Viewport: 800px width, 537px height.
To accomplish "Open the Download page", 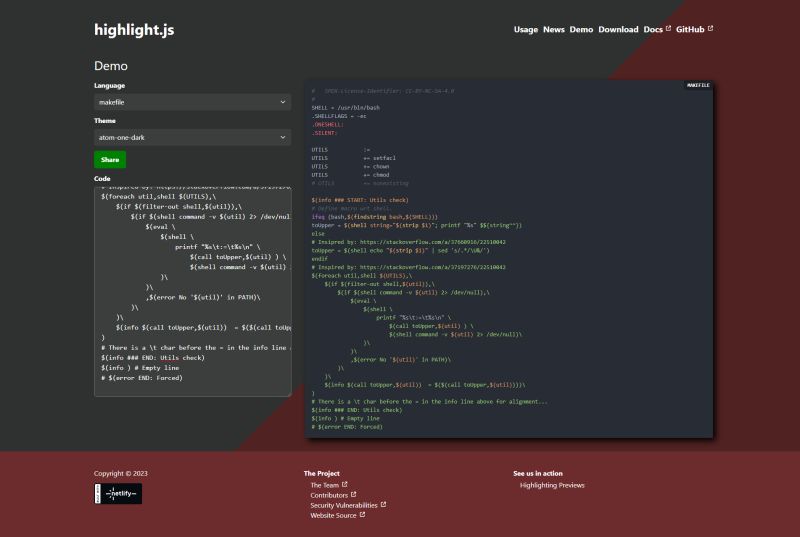I will coord(618,30).
